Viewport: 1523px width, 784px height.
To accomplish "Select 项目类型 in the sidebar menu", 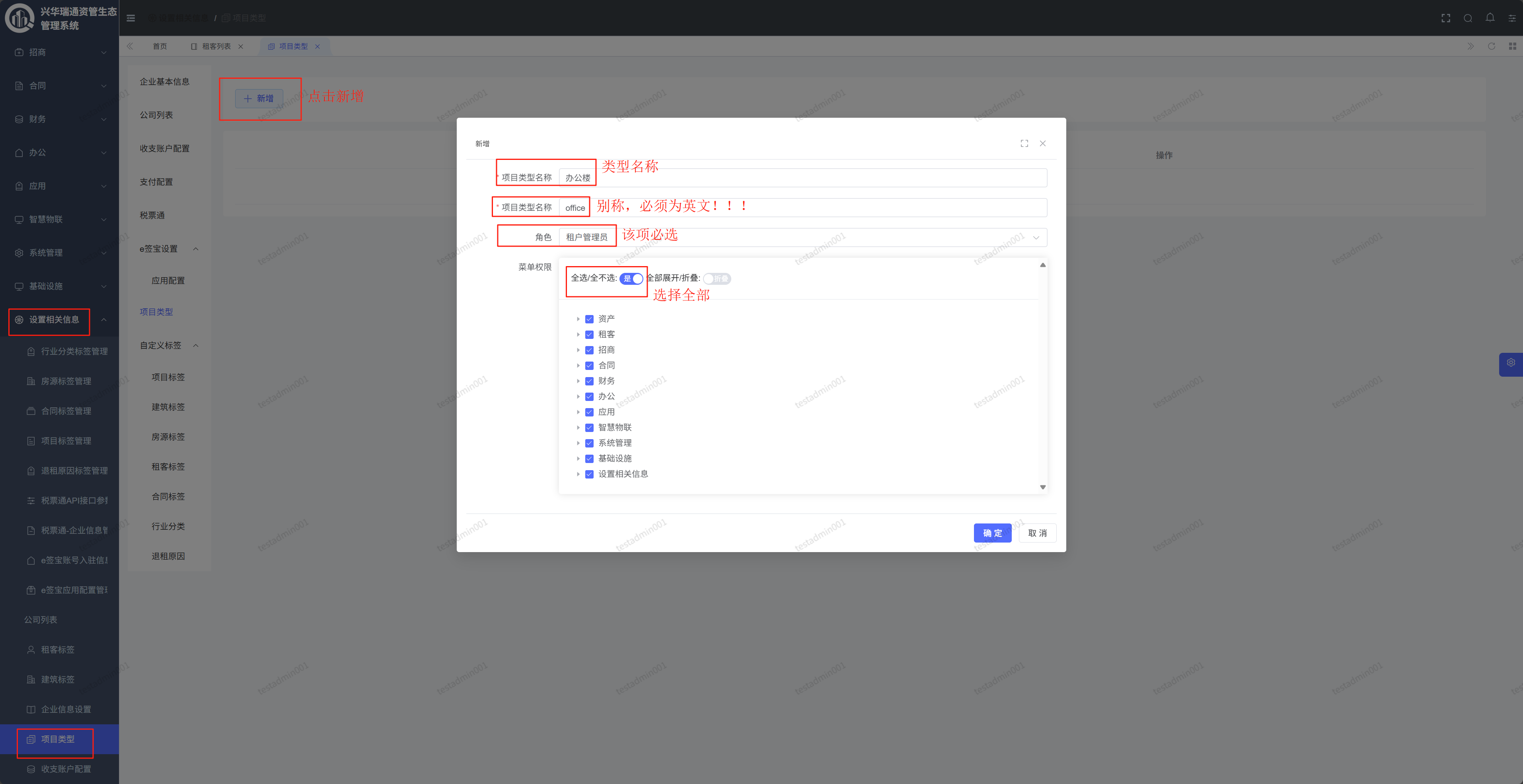I will coord(57,739).
